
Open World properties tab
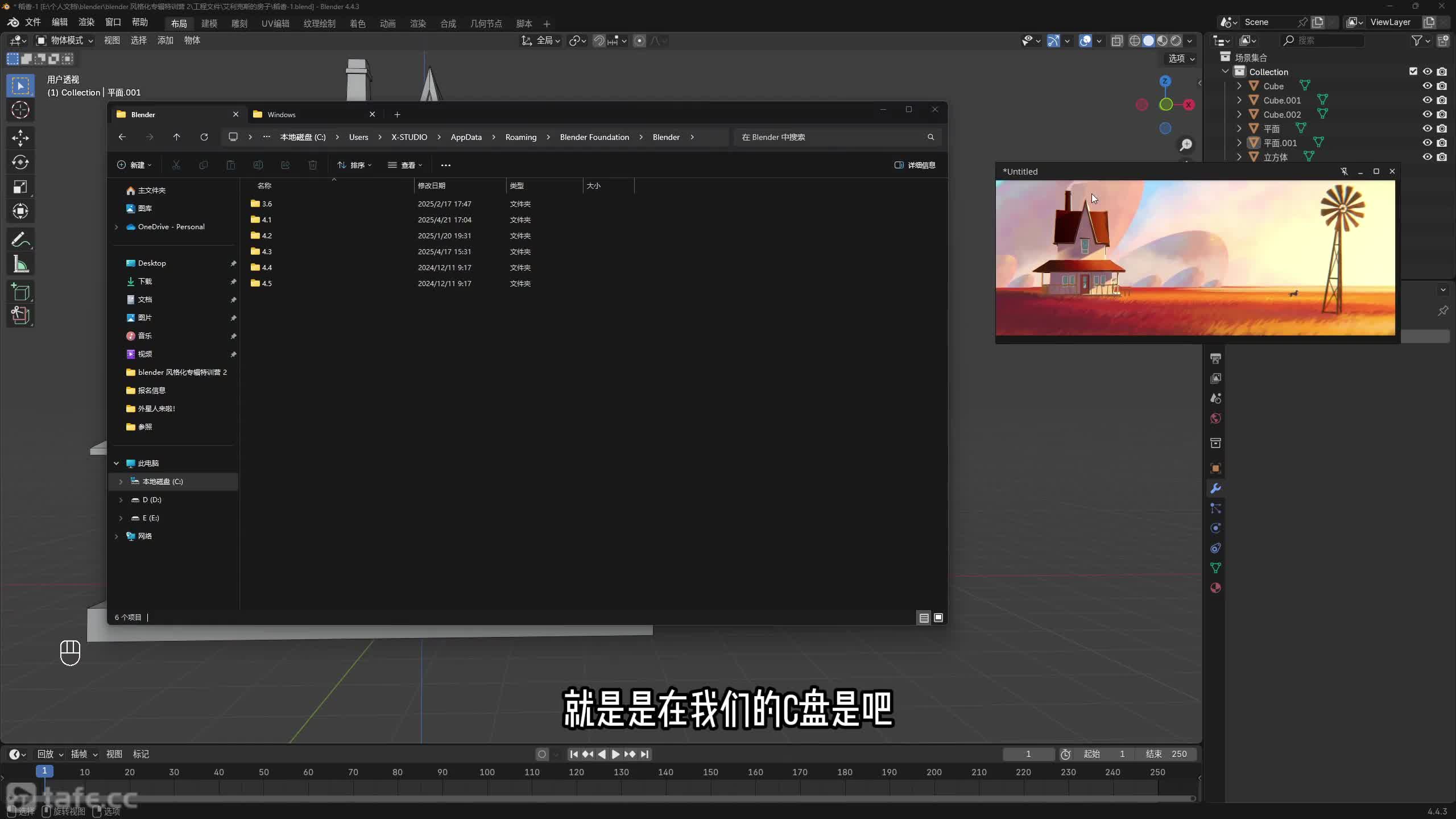(1215, 419)
